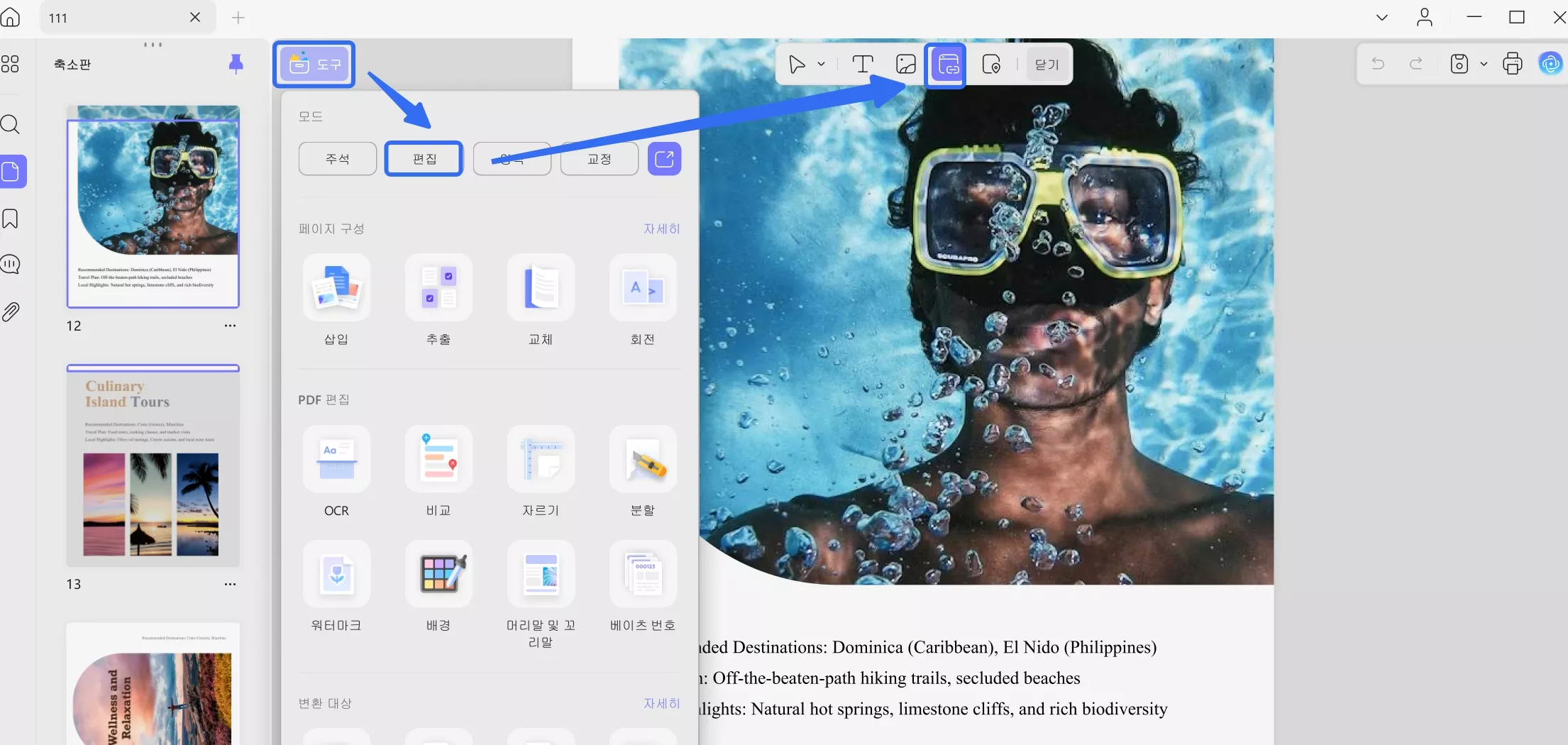The width and height of the screenshot is (1568, 745).
Task: Add a new tab with plus
Action: click(x=238, y=18)
